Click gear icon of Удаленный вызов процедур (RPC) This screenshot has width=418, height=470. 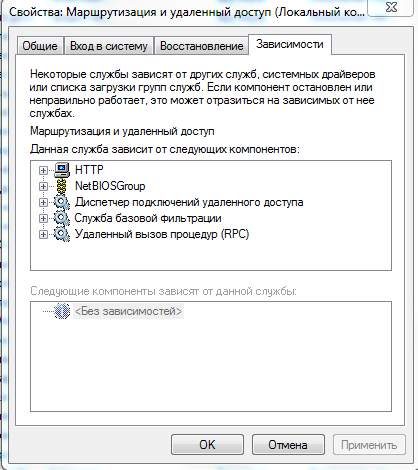click(x=62, y=234)
